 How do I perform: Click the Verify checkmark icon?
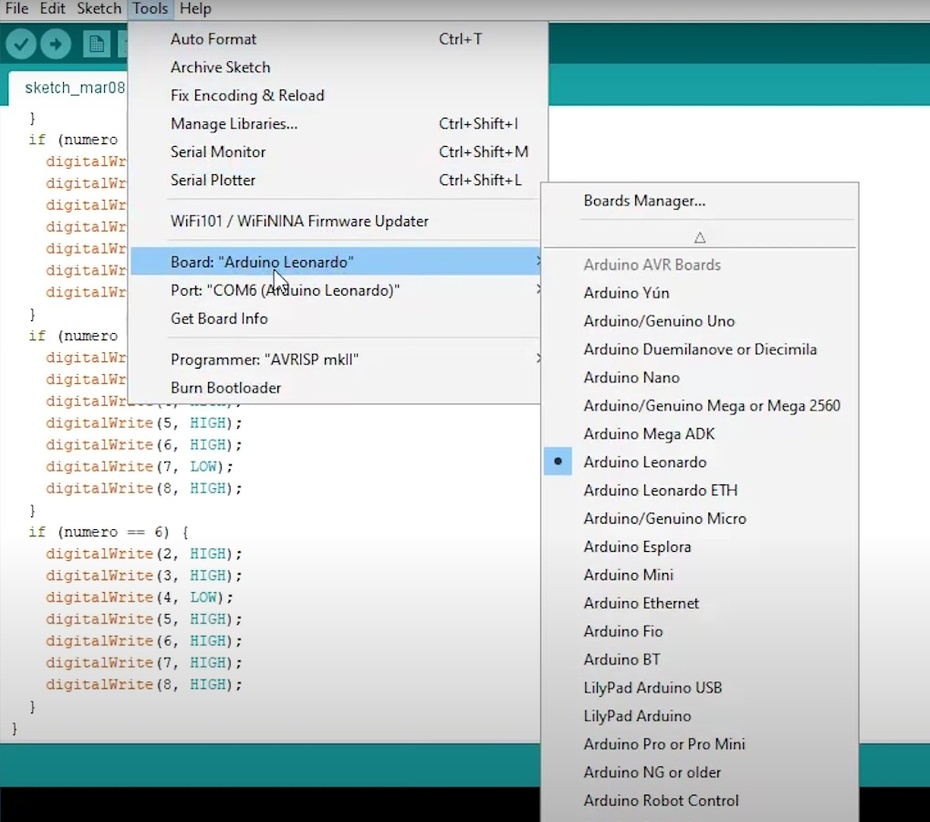pyautogui.click(x=21, y=44)
